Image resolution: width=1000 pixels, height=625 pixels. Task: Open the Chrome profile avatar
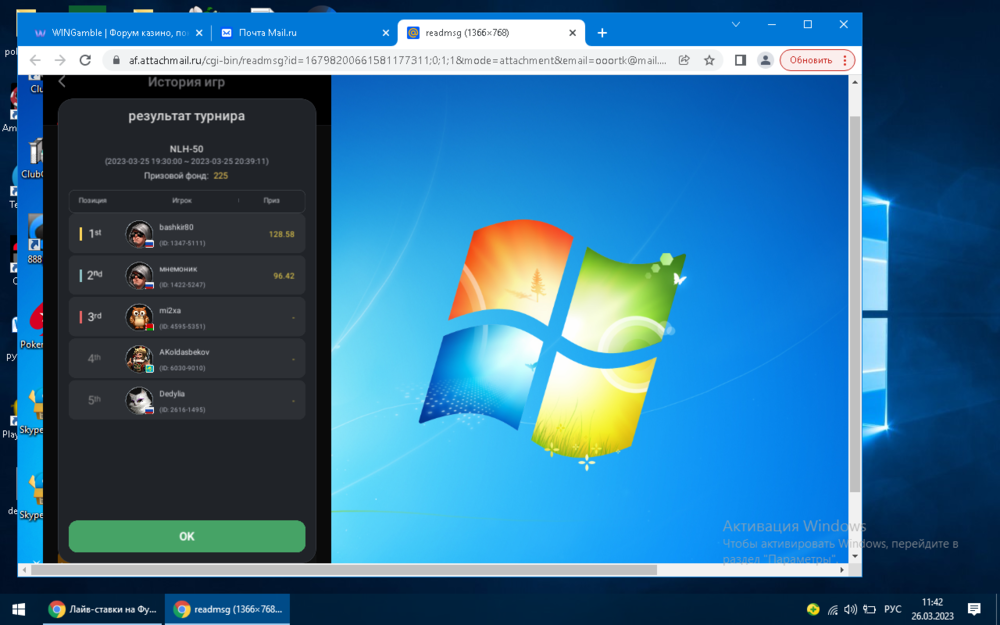tap(765, 60)
